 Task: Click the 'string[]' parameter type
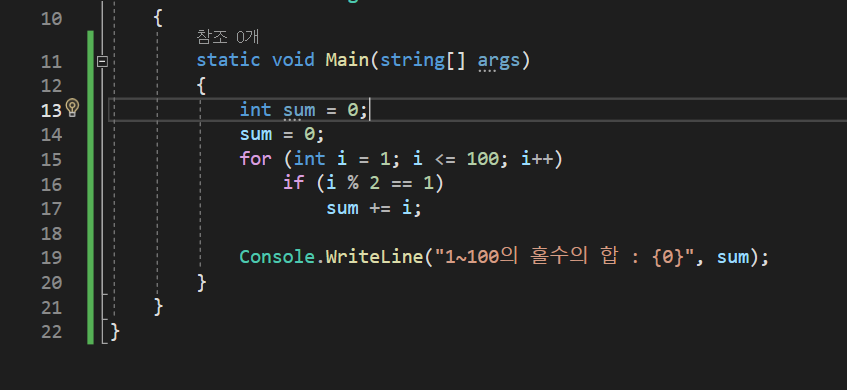click(422, 60)
